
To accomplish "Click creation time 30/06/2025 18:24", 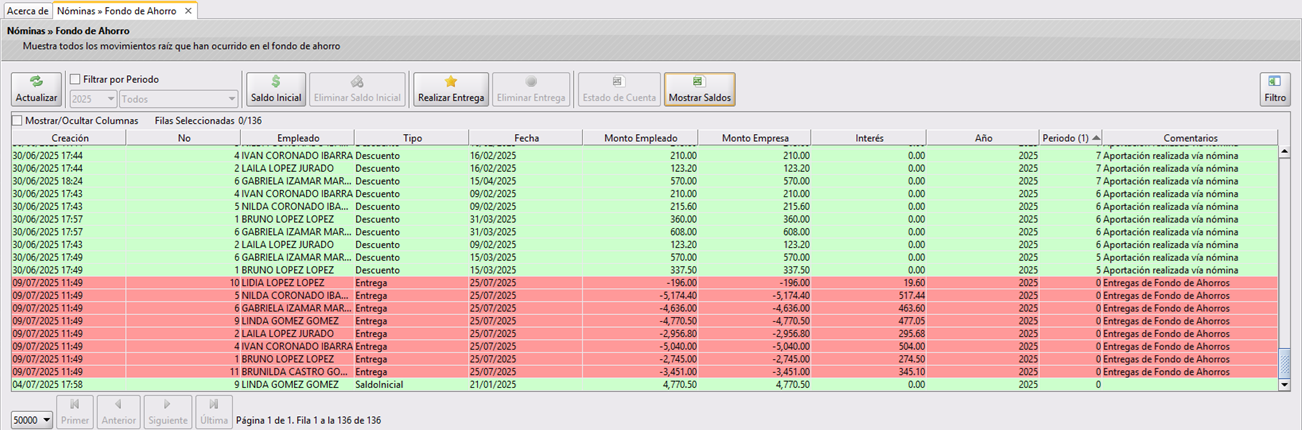I will [x=48, y=181].
